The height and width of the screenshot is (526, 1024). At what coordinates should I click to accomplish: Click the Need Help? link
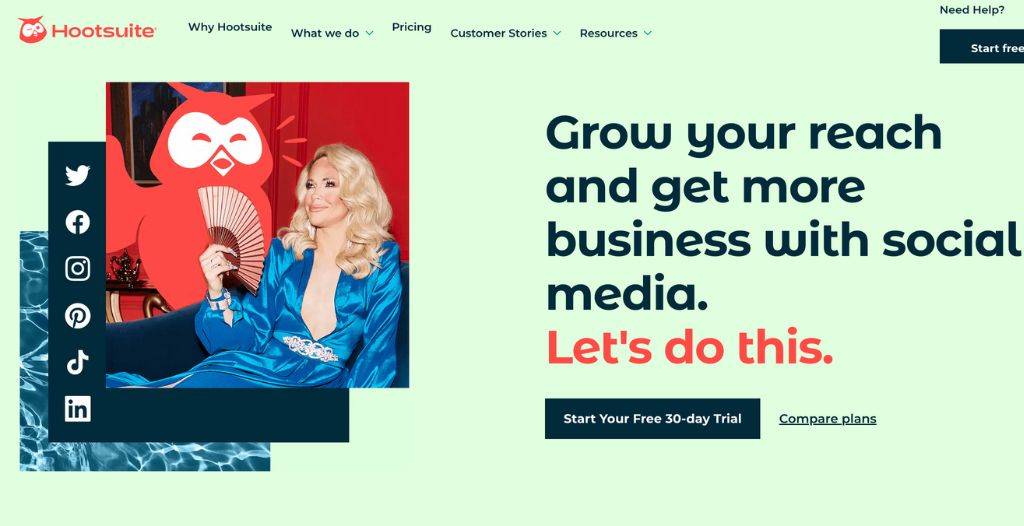pyautogui.click(x=972, y=10)
